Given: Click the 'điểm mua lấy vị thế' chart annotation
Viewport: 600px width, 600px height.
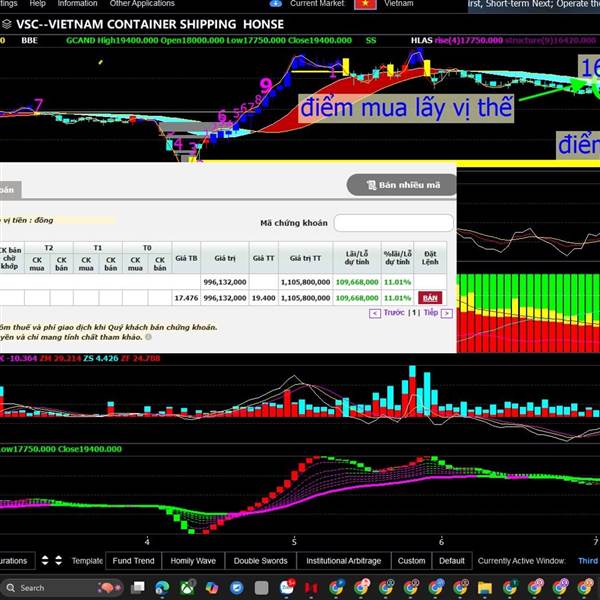Looking at the screenshot, I should [x=406, y=108].
